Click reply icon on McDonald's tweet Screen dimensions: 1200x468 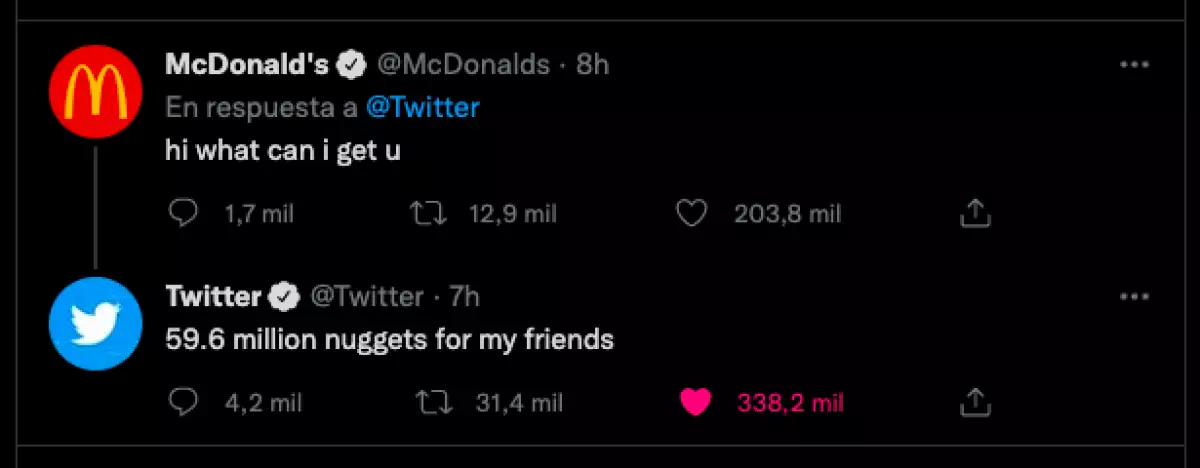[x=181, y=213]
